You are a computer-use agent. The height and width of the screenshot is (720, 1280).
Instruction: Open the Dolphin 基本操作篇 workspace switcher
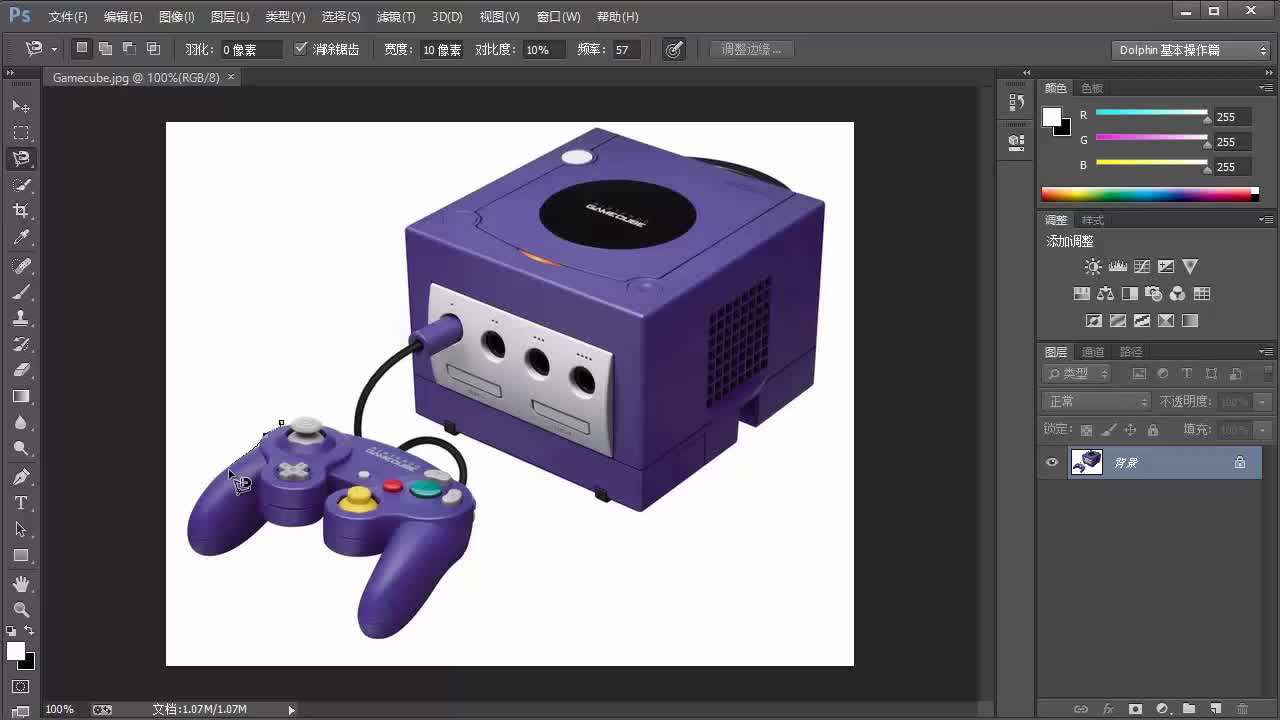[x=1190, y=50]
